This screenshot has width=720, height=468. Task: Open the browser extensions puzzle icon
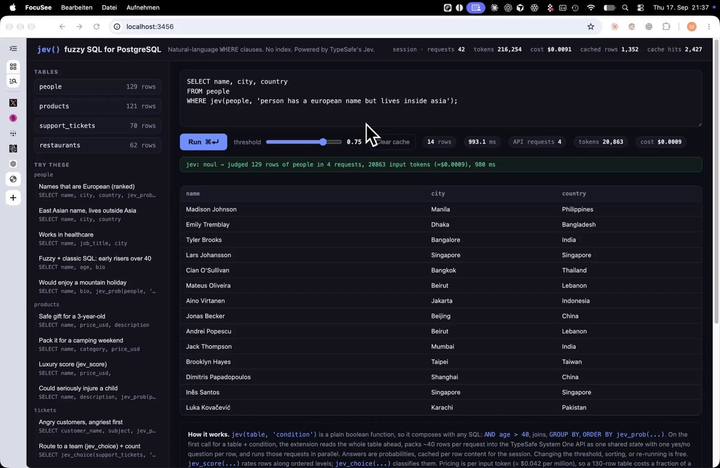(x=666, y=27)
